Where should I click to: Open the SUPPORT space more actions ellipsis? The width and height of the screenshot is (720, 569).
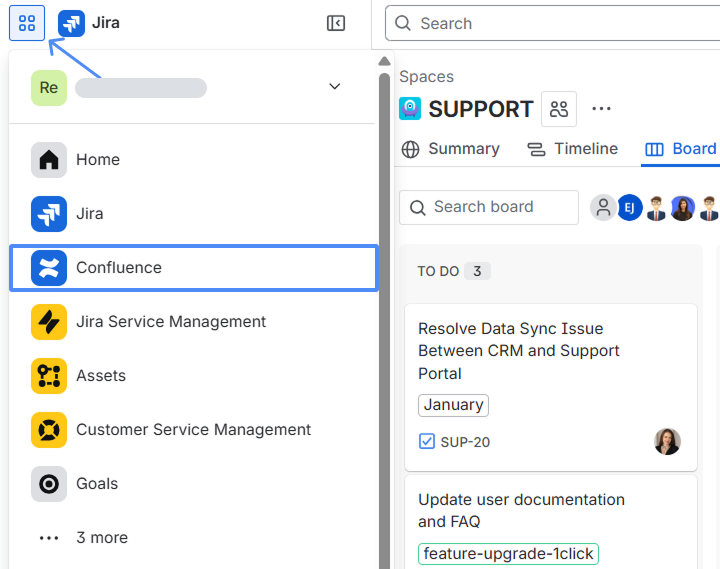click(601, 109)
